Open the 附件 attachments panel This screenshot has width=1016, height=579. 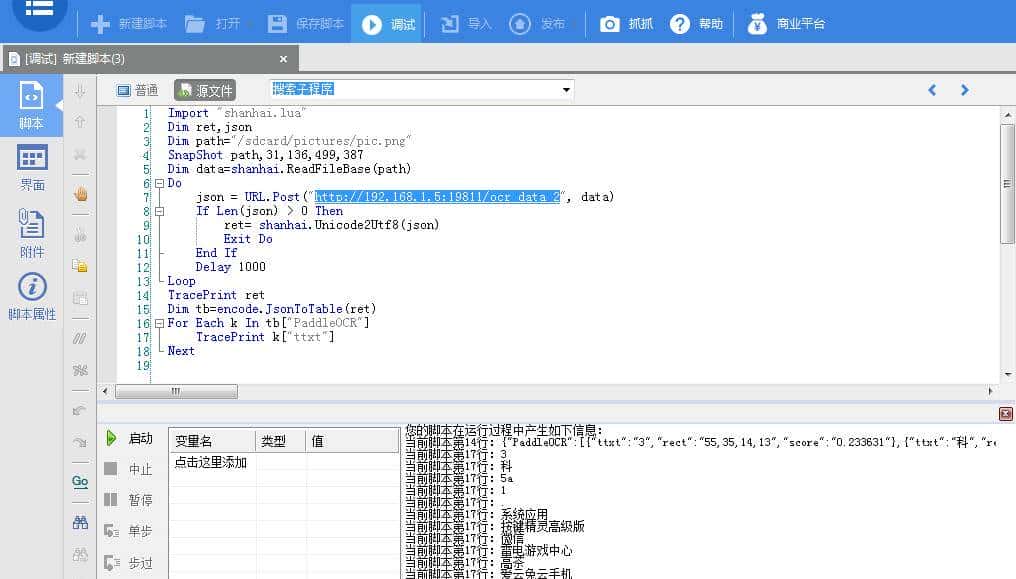[32, 234]
